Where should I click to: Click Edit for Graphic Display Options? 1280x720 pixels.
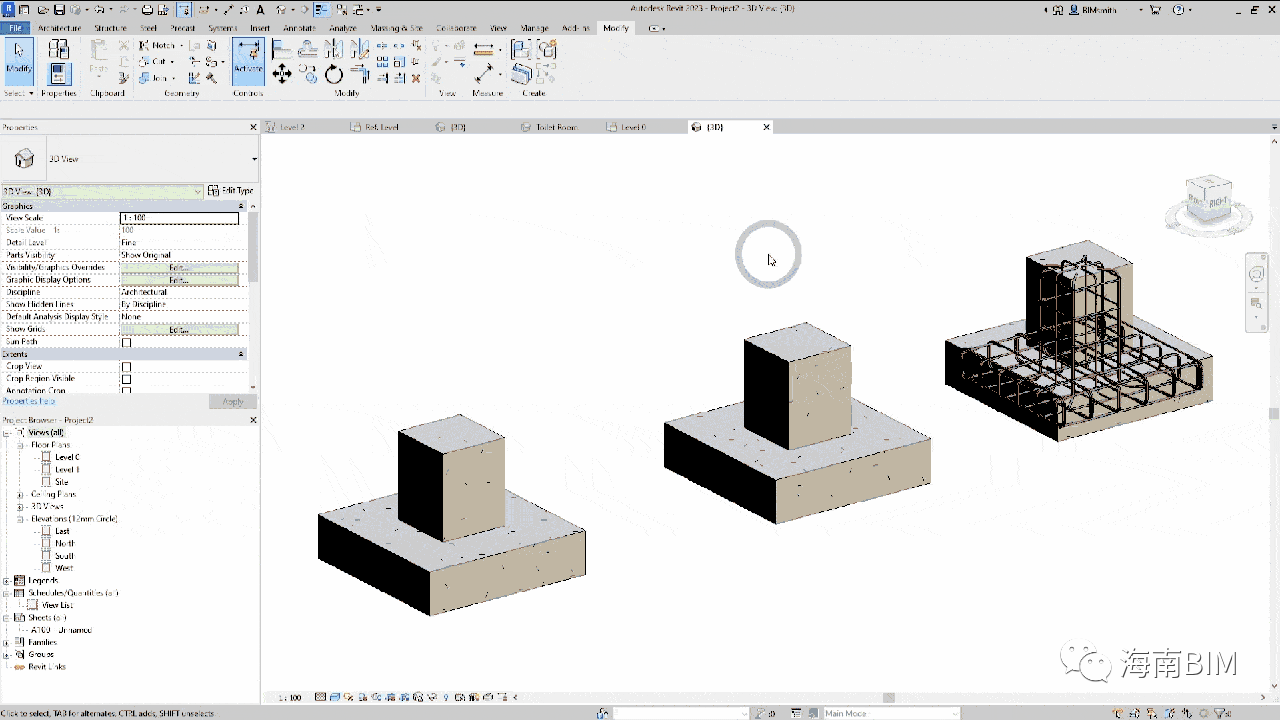[x=179, y=279]
